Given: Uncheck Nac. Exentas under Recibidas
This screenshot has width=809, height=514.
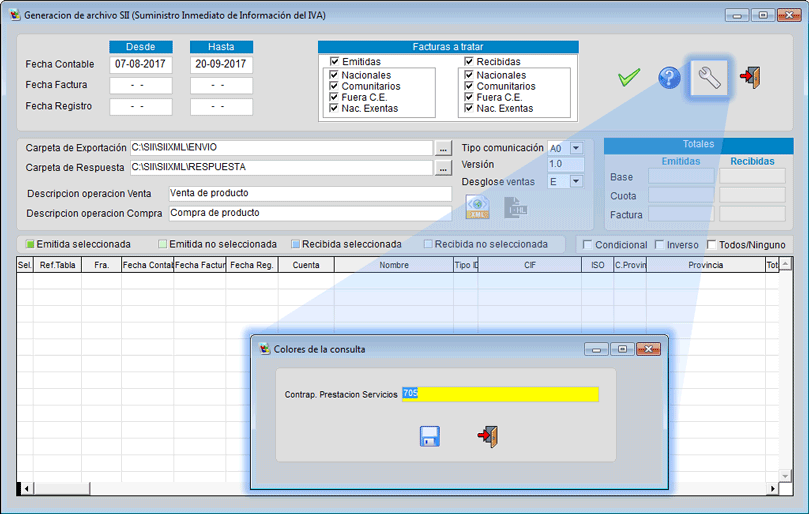Looking at the screenshot, I should pos(469,108).
